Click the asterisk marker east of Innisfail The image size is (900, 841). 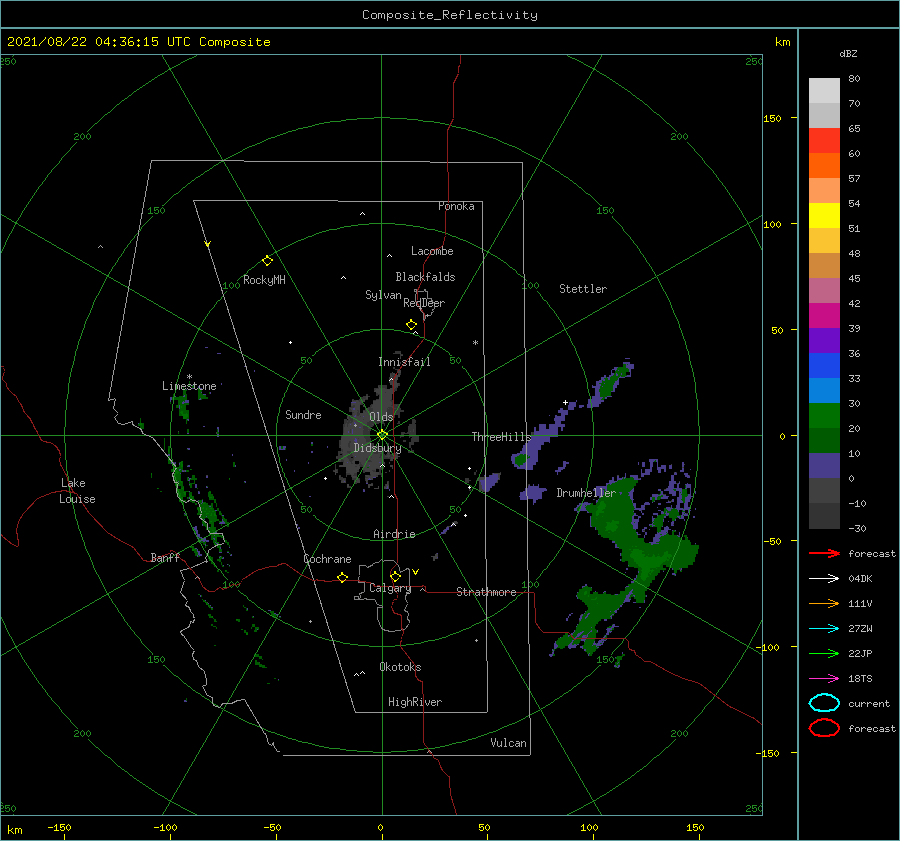pos(475,343)
